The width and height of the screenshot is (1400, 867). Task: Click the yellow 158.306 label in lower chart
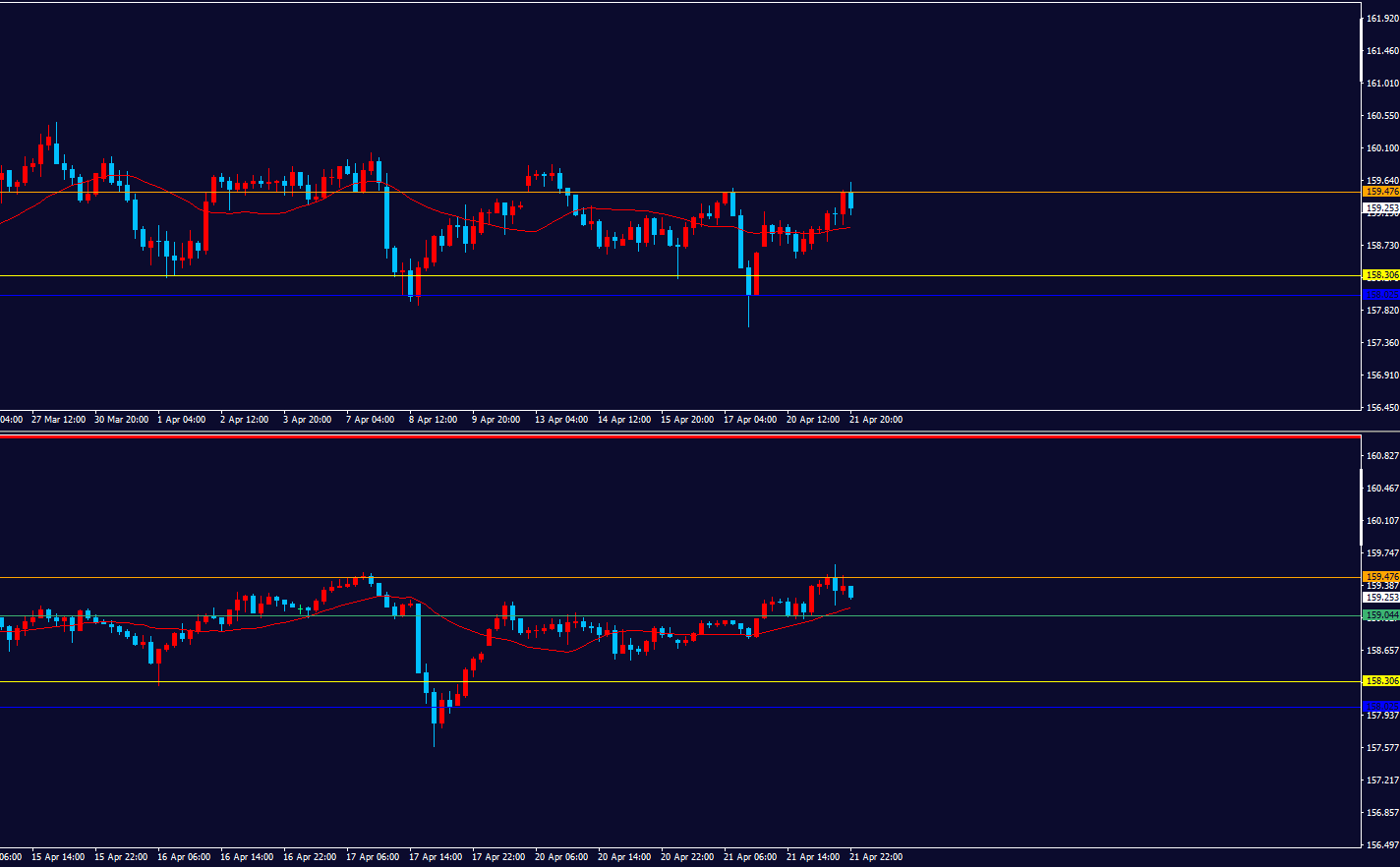[x=1381, y=681]
